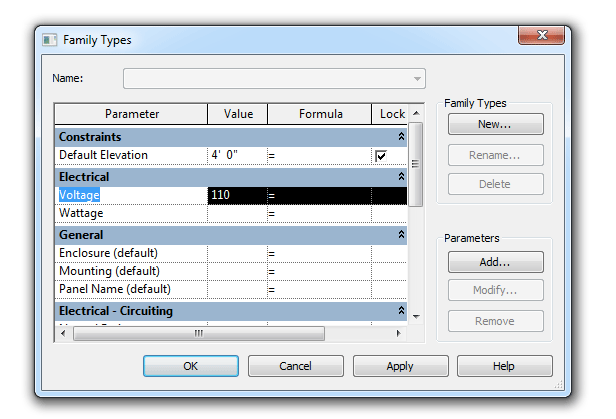Click the Modify... parameter button
Image resolution: width=616 pixels, height=419 pixels.
coord(496,290)
